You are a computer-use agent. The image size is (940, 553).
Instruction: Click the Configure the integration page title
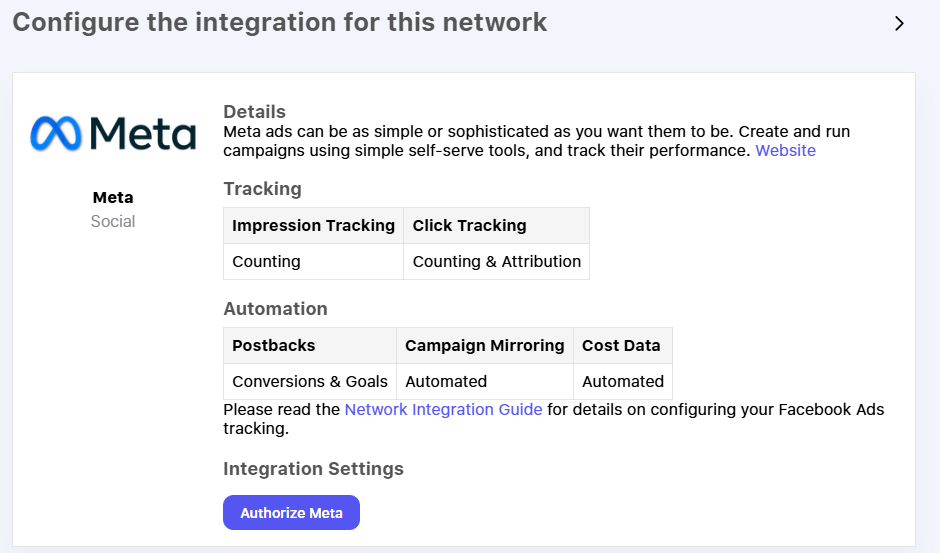(x=279, y=23)
